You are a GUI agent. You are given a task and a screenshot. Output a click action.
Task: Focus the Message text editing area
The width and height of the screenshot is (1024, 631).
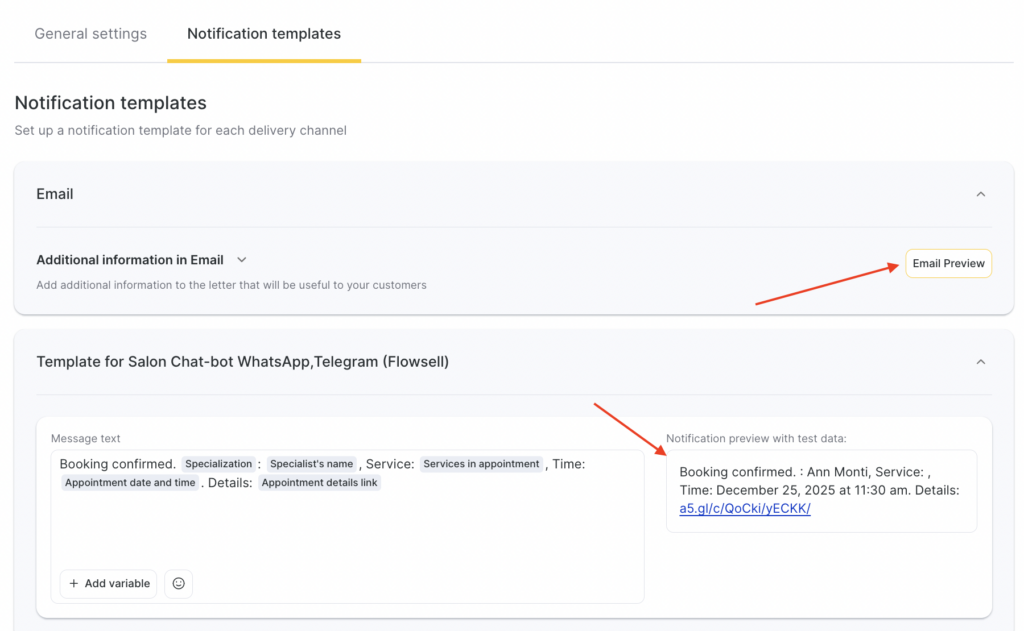click(347, 530)
